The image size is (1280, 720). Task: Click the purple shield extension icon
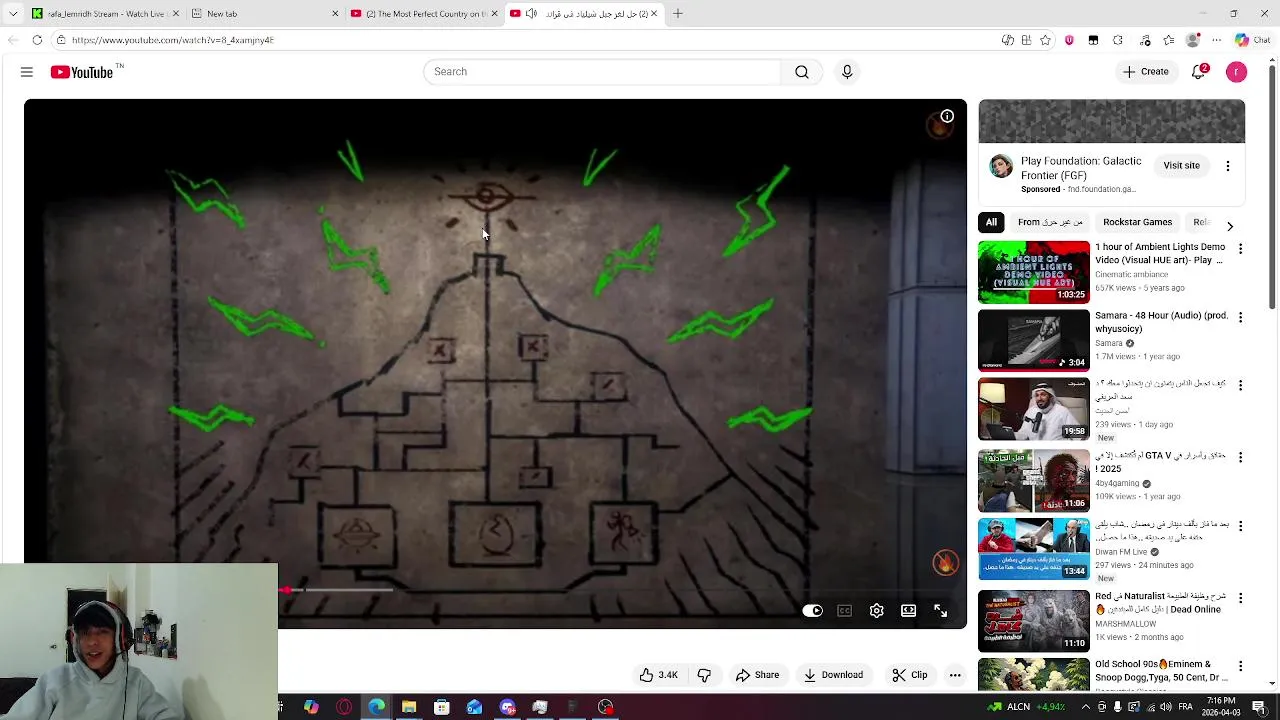(x=1069, y=40)
